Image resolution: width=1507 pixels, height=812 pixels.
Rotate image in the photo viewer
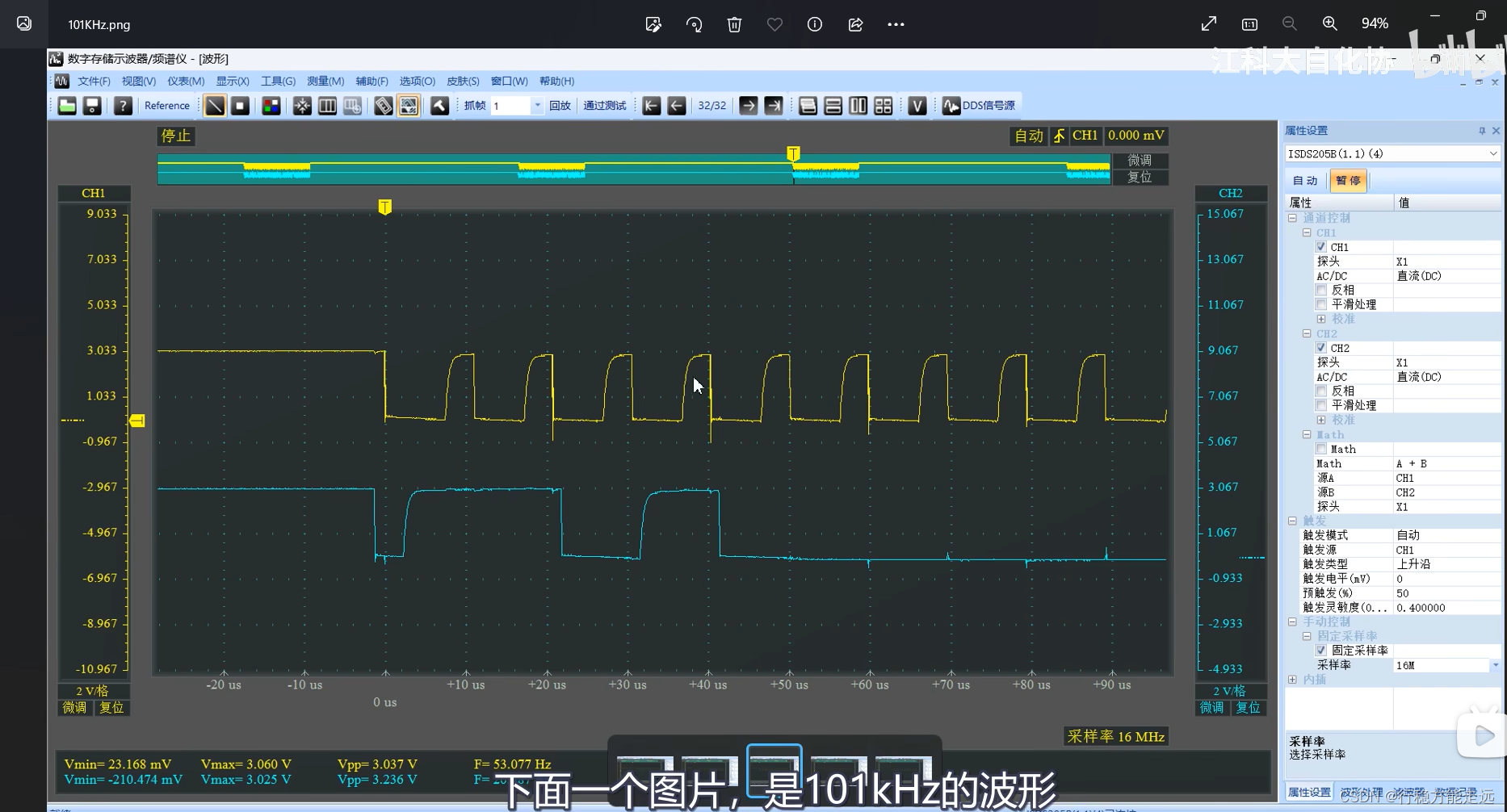(694, 24)
